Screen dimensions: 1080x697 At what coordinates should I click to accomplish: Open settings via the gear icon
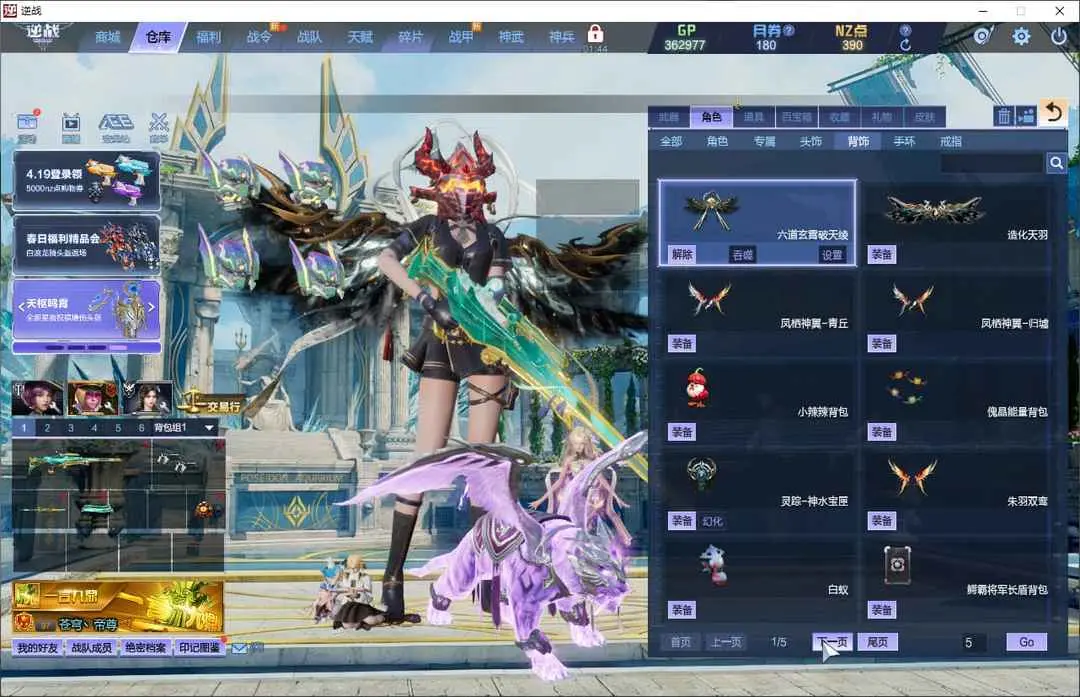point(1021,37)
